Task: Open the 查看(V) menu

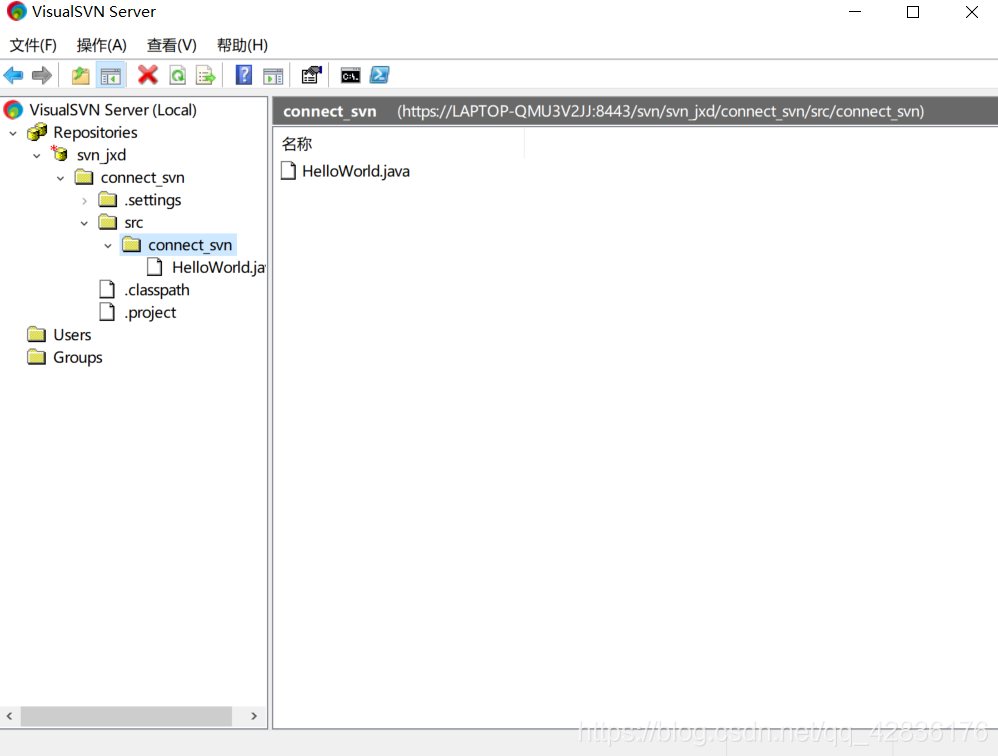Action: [171, 45]
